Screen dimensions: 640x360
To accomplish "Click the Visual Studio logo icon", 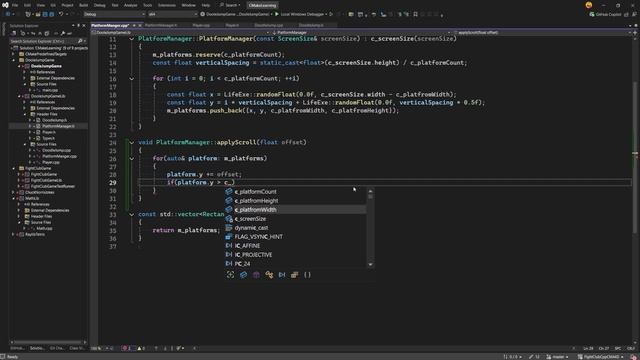I will click(5, 5).
